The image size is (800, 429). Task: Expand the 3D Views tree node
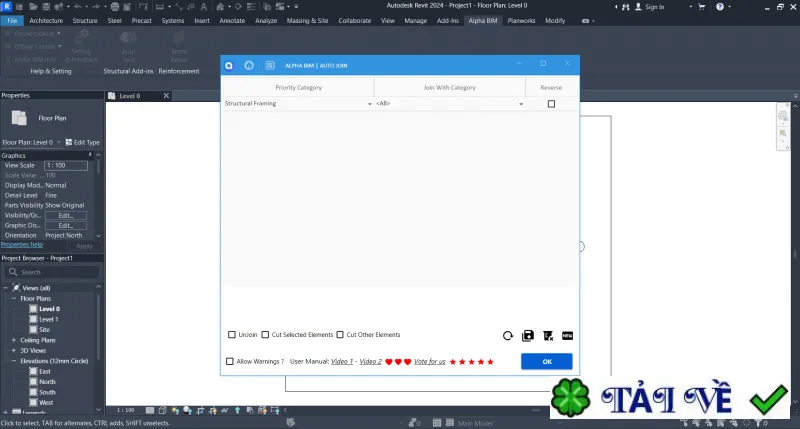pyautogui.click(x=14, y=350)
